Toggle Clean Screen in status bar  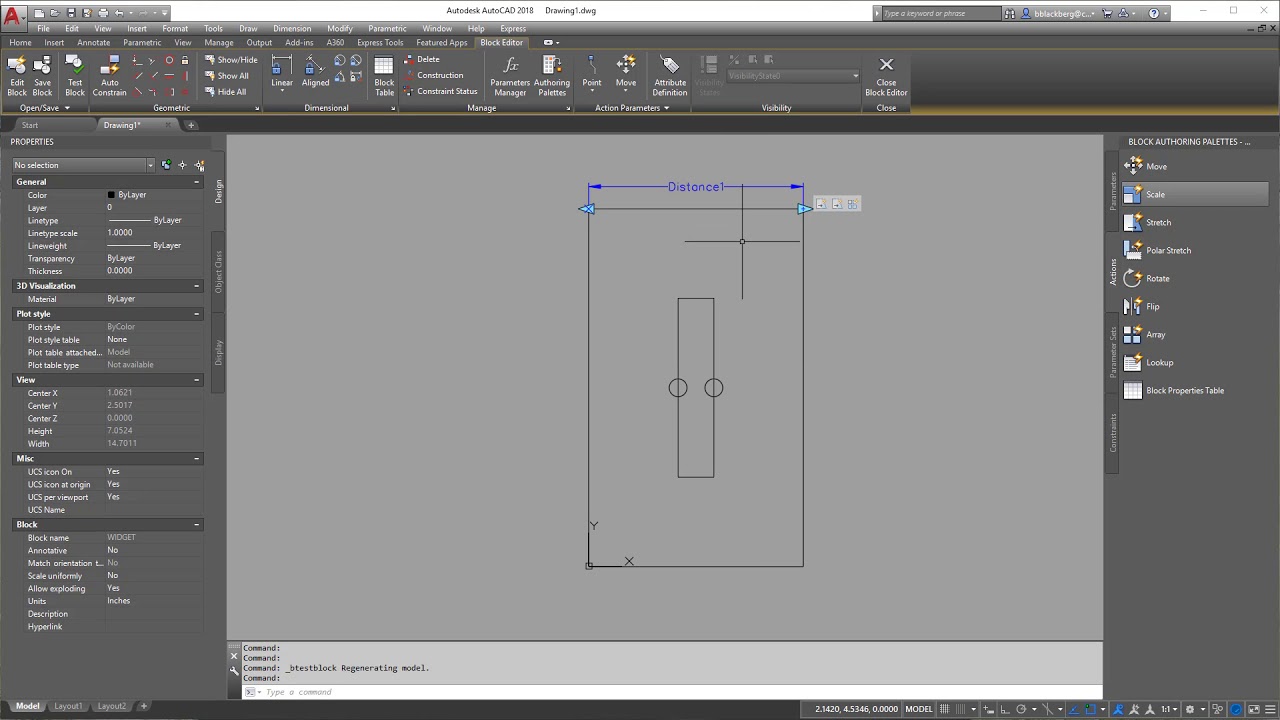click(x=1254, y=709)
